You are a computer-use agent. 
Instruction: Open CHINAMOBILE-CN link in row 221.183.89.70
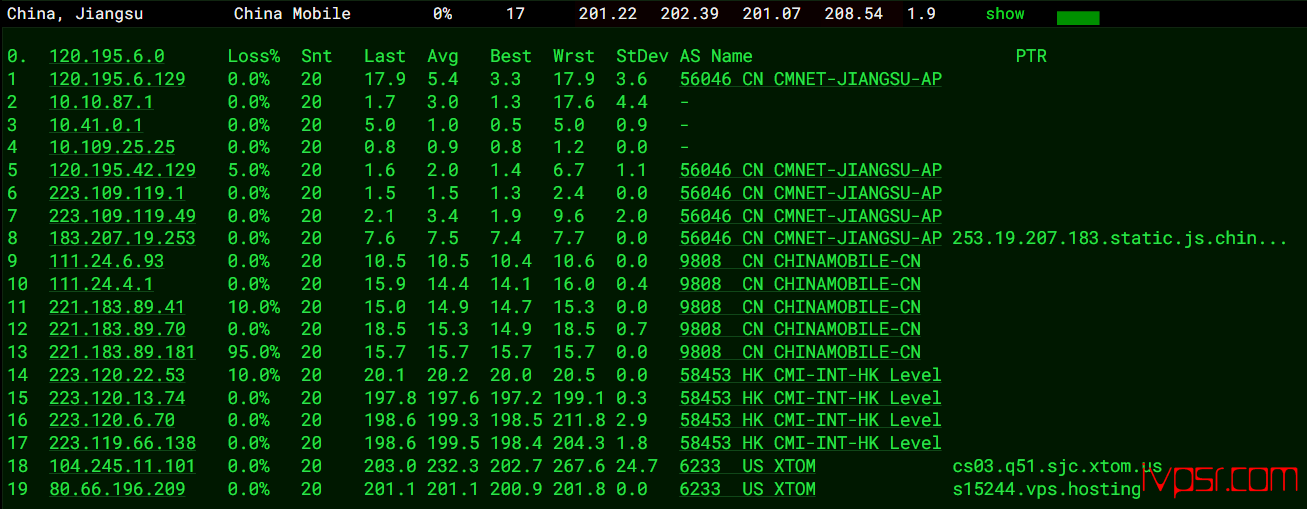[800, 329]
